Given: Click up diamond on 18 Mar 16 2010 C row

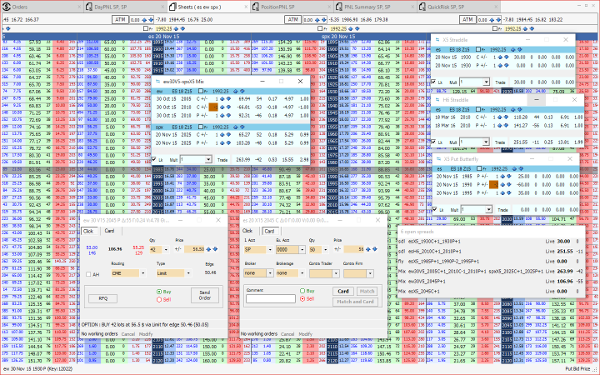Looking at the screenshot, I should [x=500, y=117].
